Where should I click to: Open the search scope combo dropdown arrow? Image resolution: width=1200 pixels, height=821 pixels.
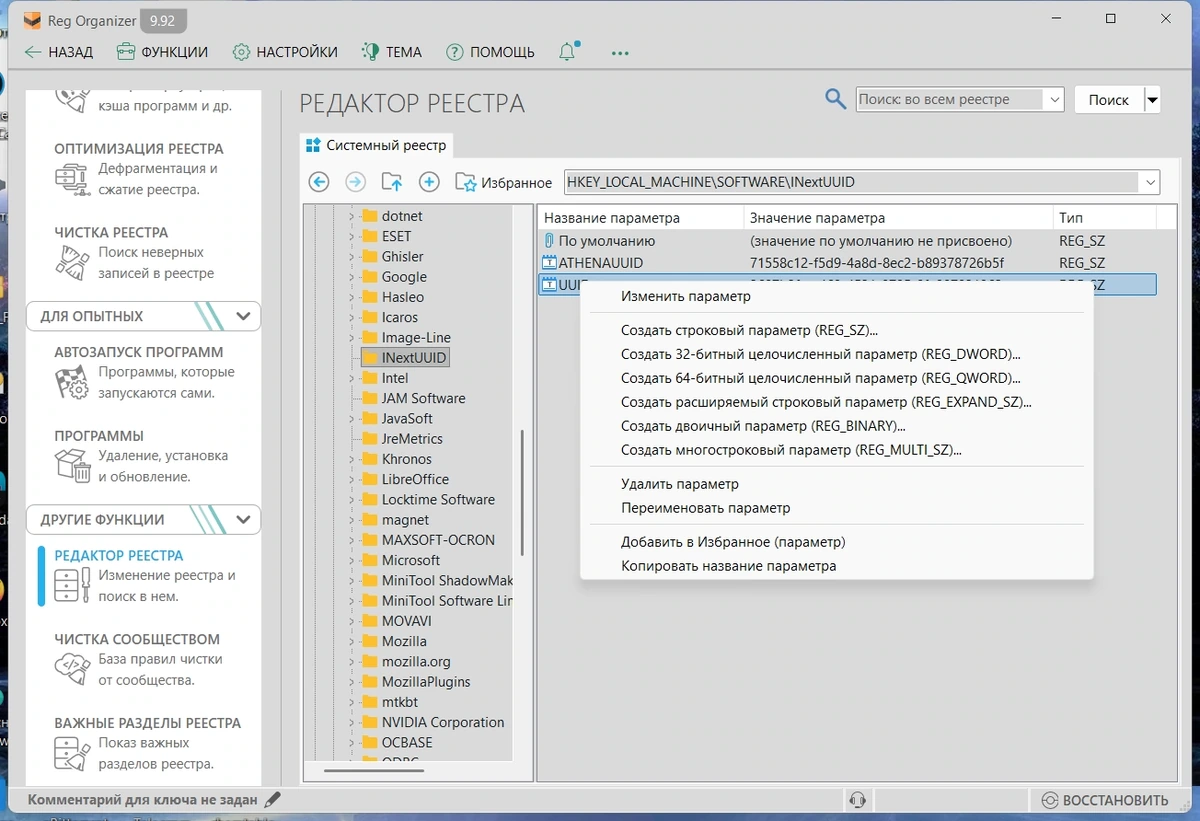click(x=1054, y=99)
